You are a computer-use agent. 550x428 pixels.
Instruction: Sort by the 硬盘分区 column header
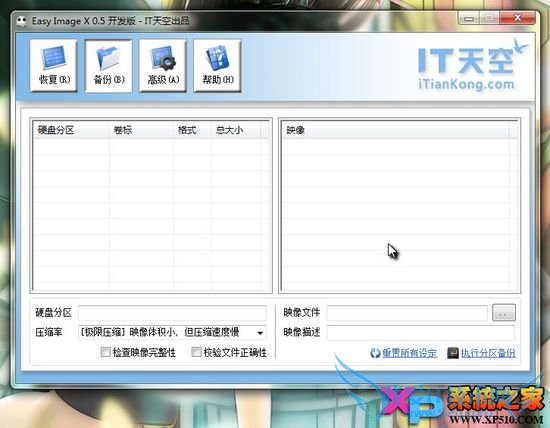click(x=71, y=130)
